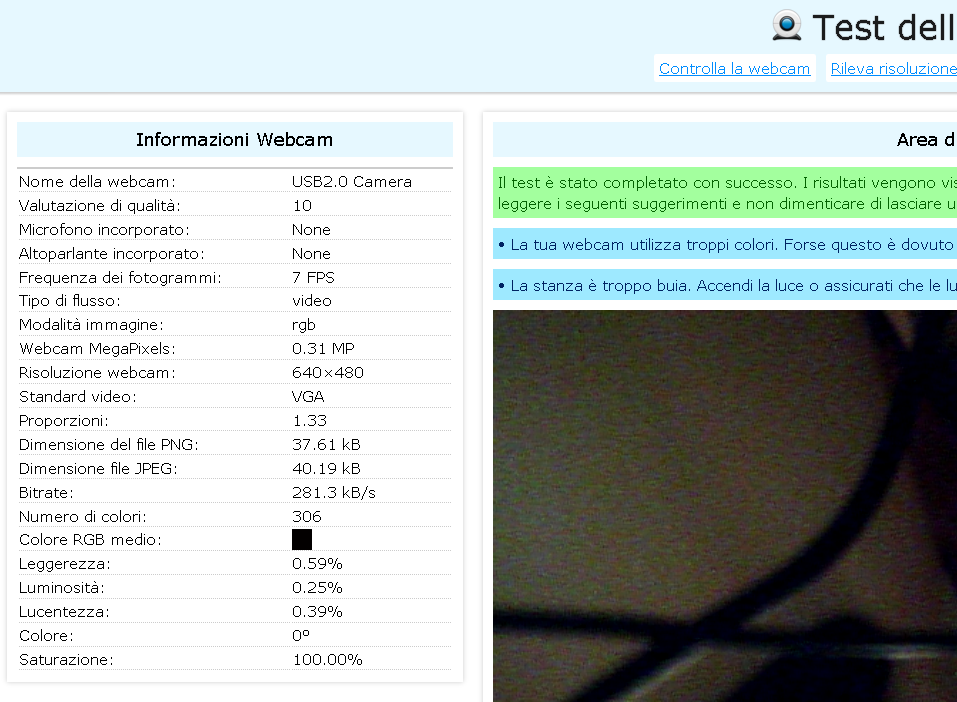Click the 'Nome della webcam:' label
The image size is (957, 702).
(97, 182)
